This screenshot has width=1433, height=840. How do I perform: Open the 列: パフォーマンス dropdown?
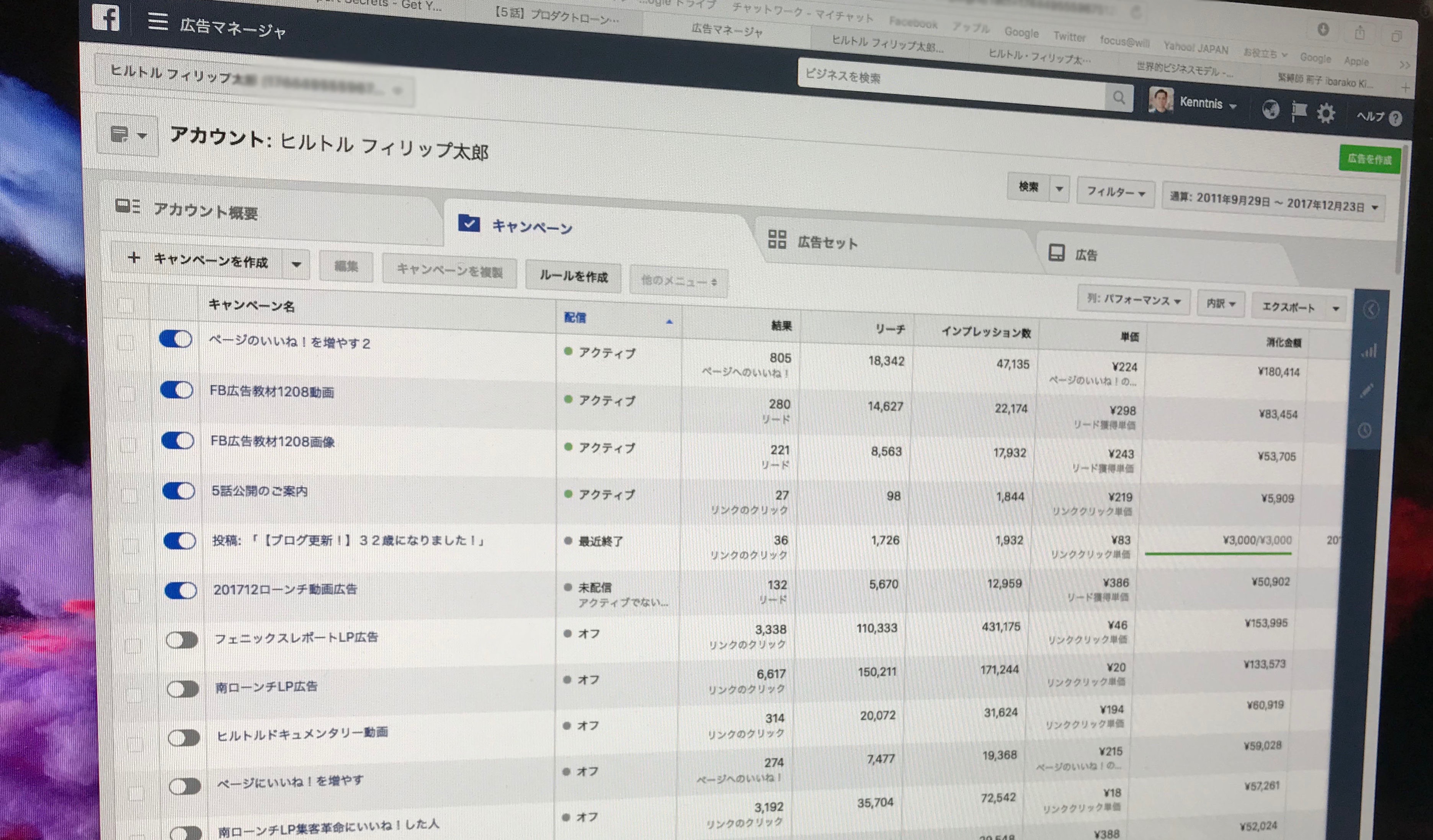[x=1133, y=300]
